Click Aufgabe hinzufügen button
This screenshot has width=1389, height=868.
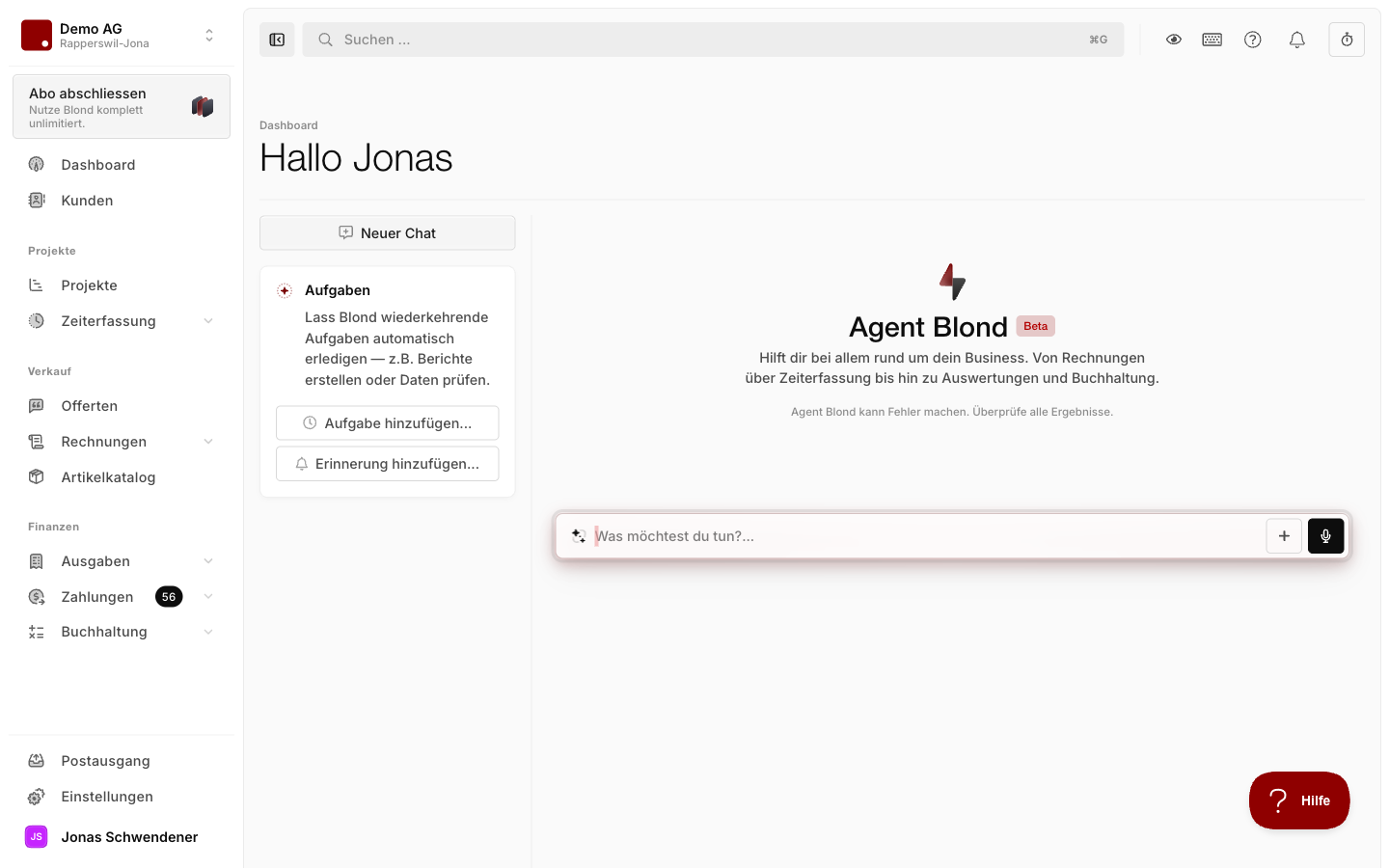tap(388, 423)
